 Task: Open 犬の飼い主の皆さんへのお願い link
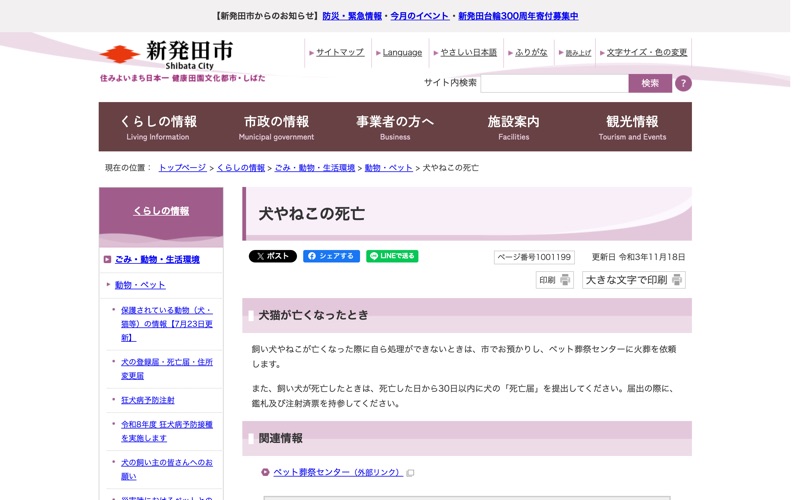pyautogui.click(x=167, y=469)
